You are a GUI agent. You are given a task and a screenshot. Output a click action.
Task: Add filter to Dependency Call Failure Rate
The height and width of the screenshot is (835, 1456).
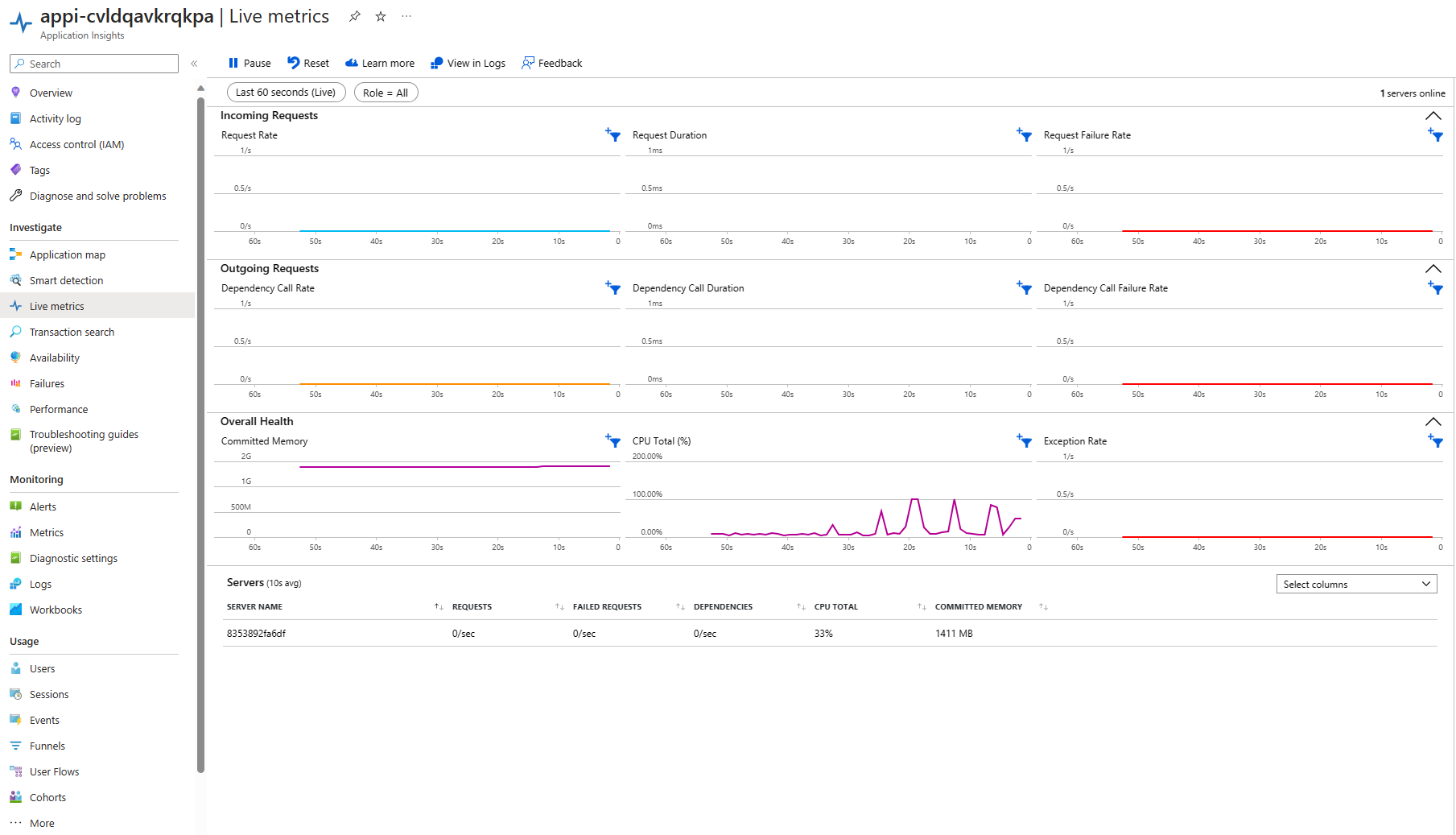1435,287
